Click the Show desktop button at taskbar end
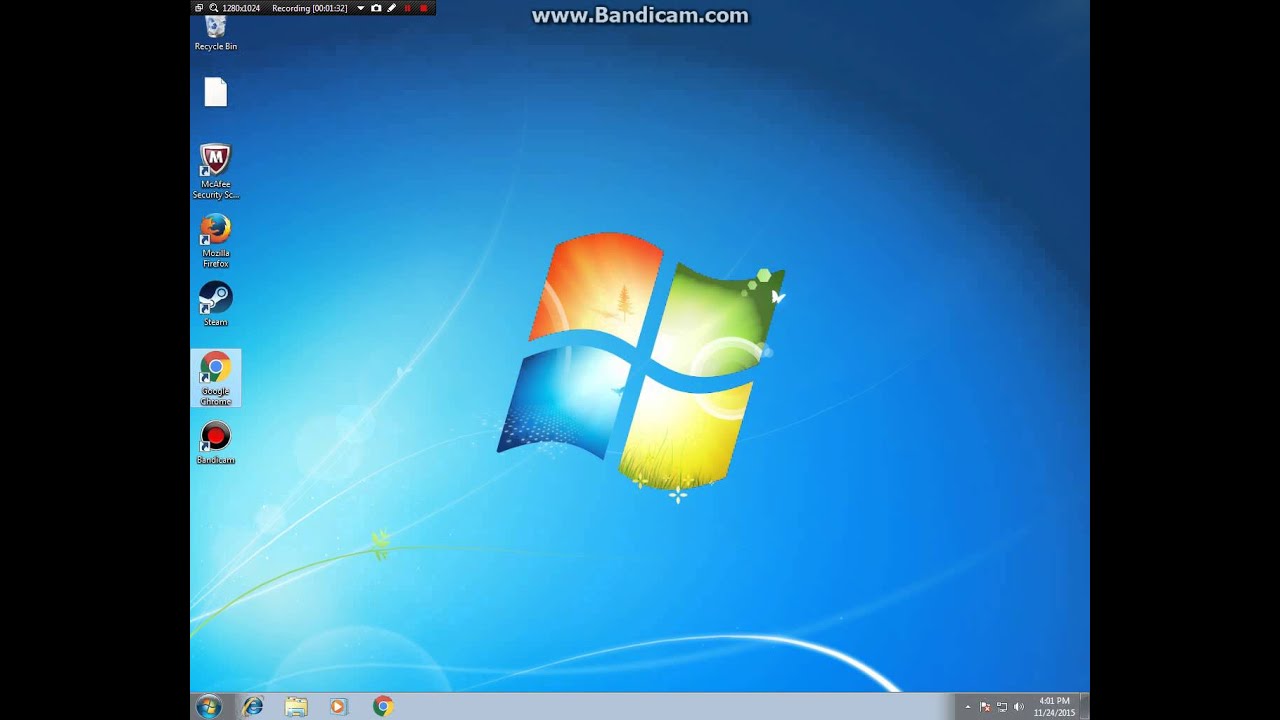The width and height of the screenshot is (1280, 720). pyautogui.click(x=1085, y=706)
